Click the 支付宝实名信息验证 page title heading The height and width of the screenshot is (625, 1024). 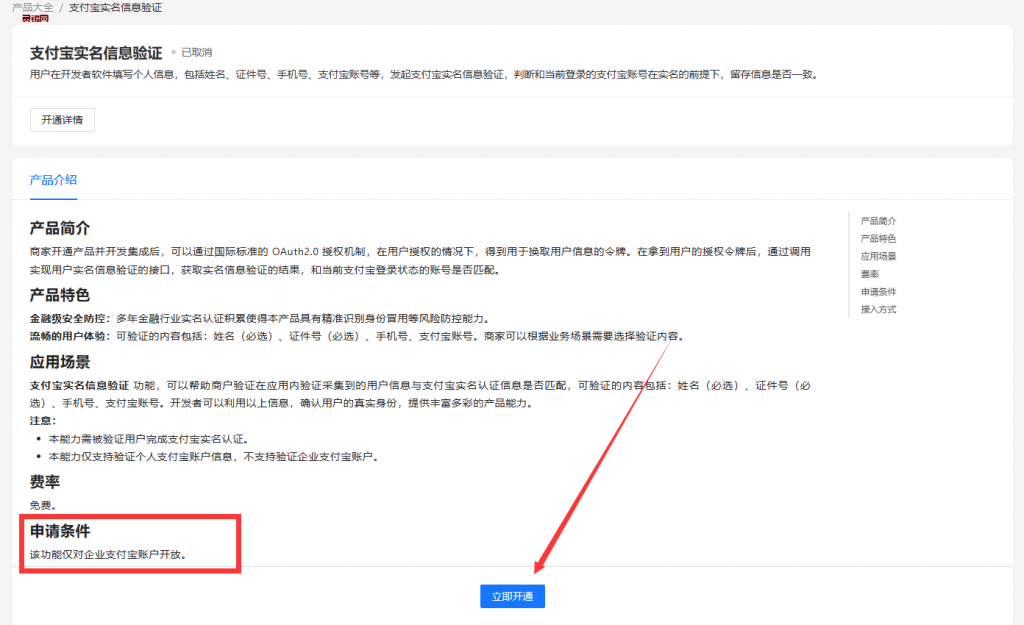pos(96,52)
